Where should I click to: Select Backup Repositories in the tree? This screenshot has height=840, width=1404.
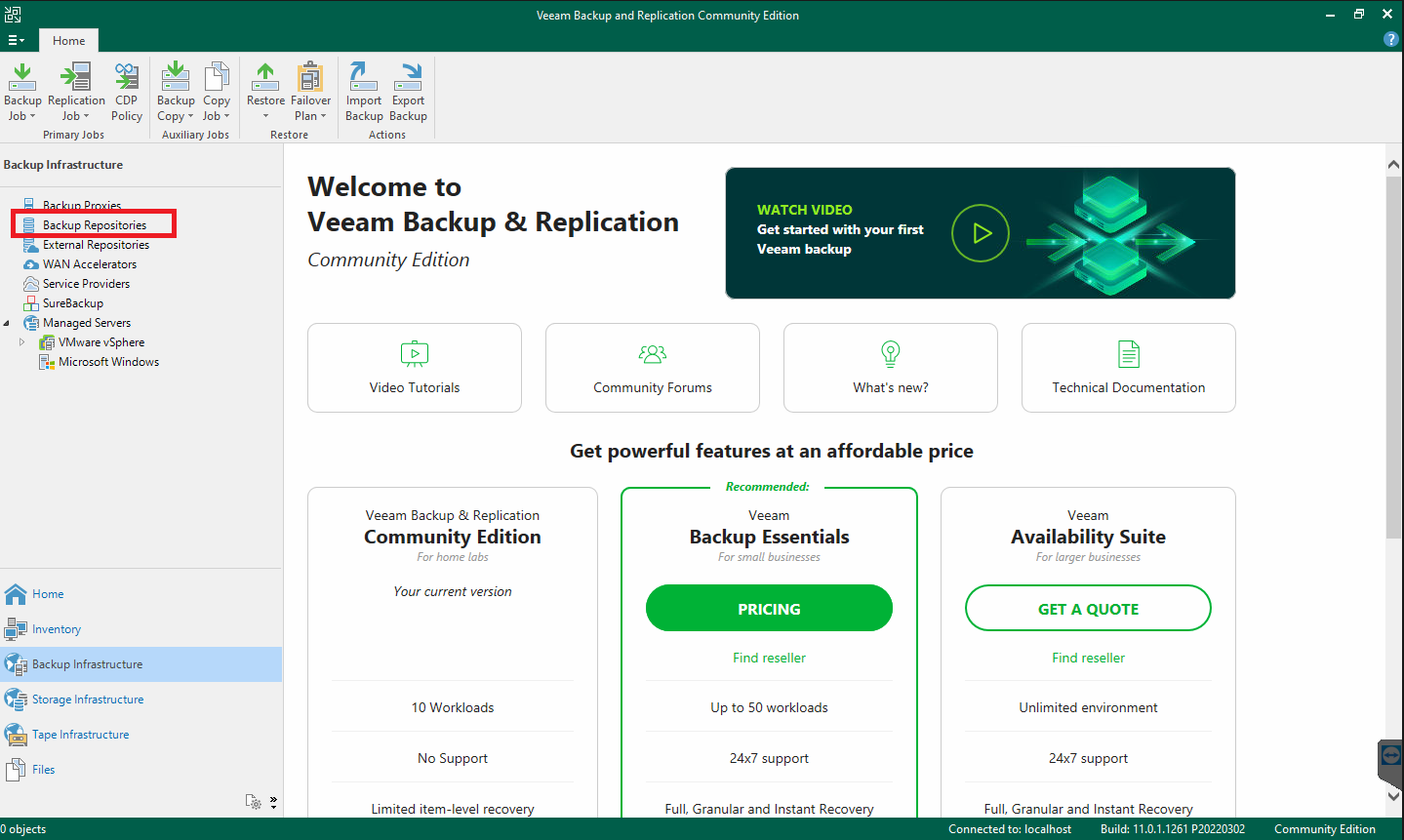coord(95,225)
